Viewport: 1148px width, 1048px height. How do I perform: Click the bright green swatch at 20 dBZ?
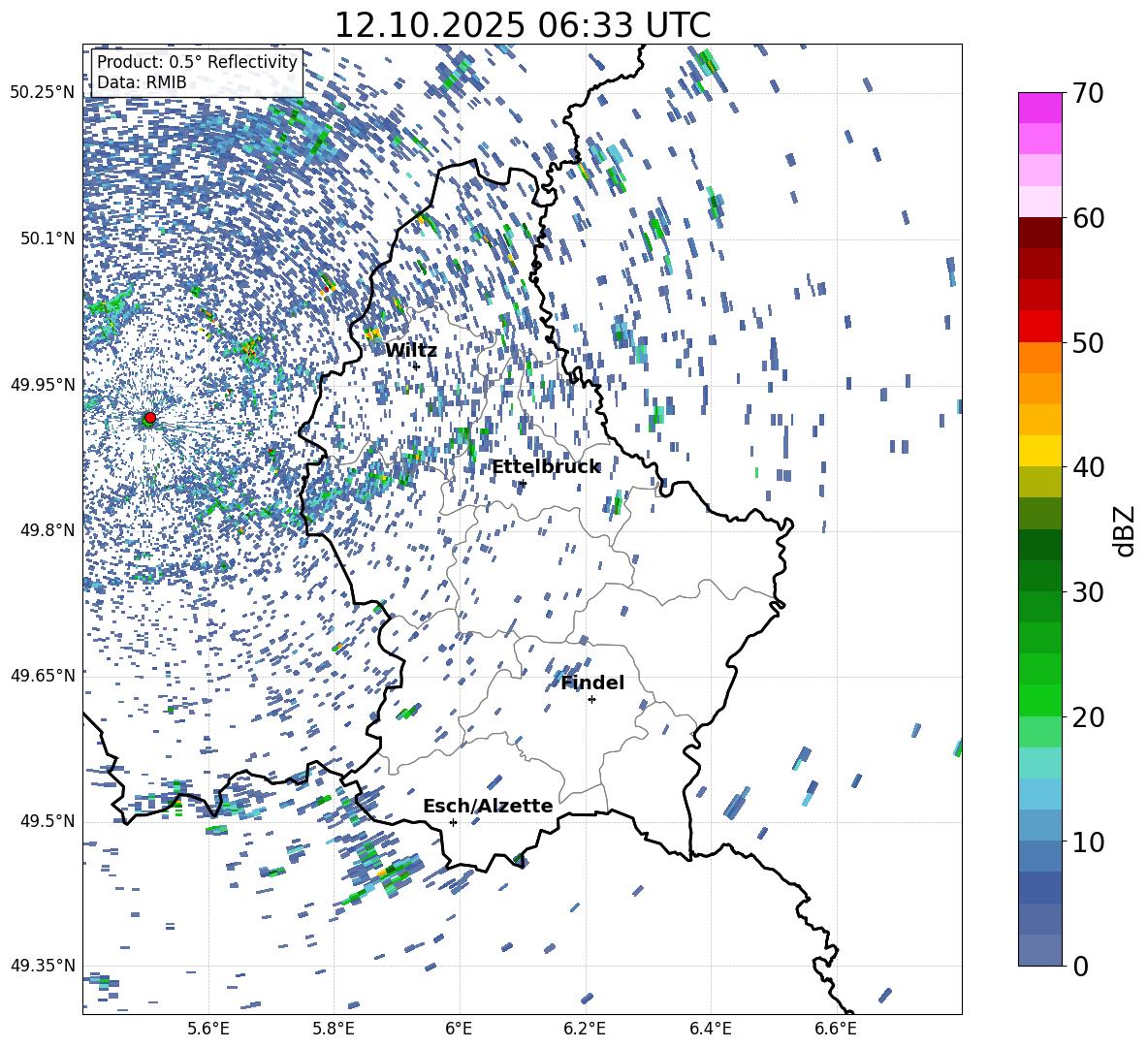click(x=1040, y=700)
